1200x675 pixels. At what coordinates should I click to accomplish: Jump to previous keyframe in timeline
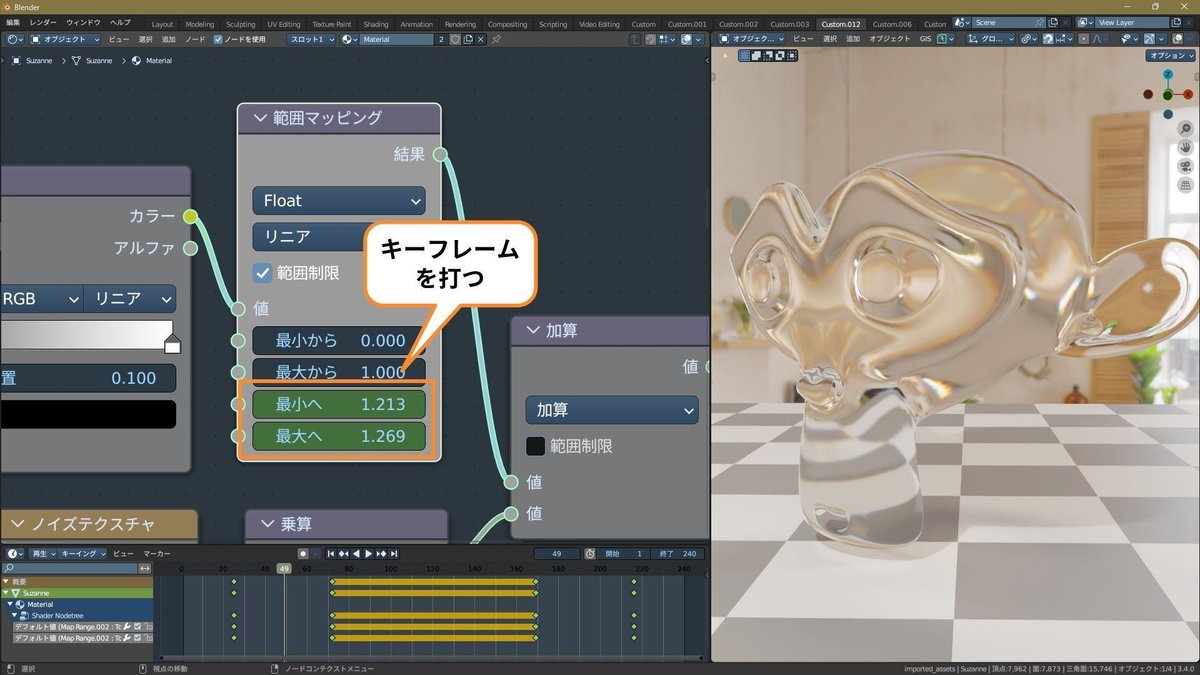(343, 553)
